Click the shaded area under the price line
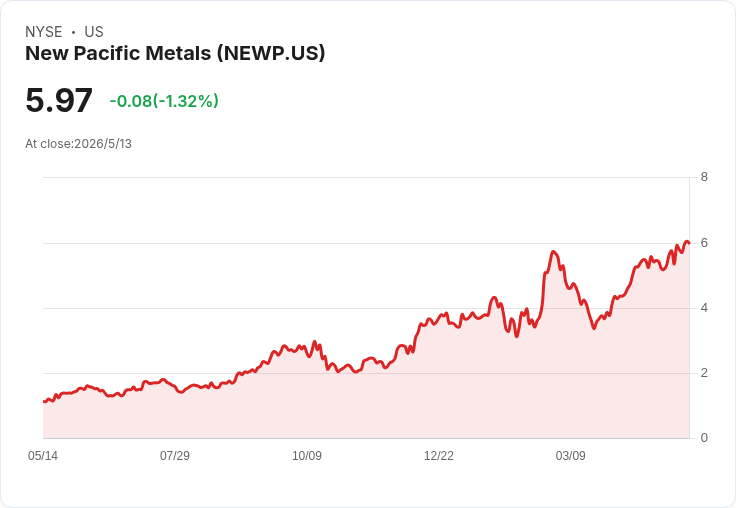Image resolution: width=736 pixels, height=508 pixels. tap(366, 408)
